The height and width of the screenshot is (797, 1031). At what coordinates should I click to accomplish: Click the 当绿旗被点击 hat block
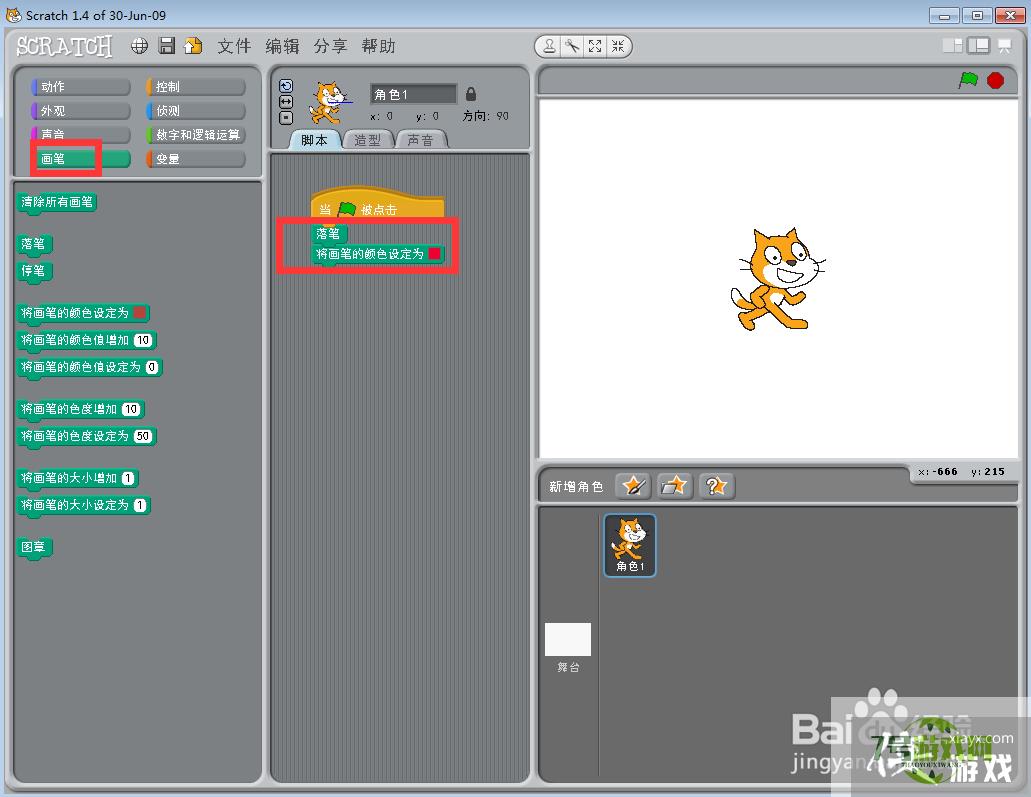[377, 205]
